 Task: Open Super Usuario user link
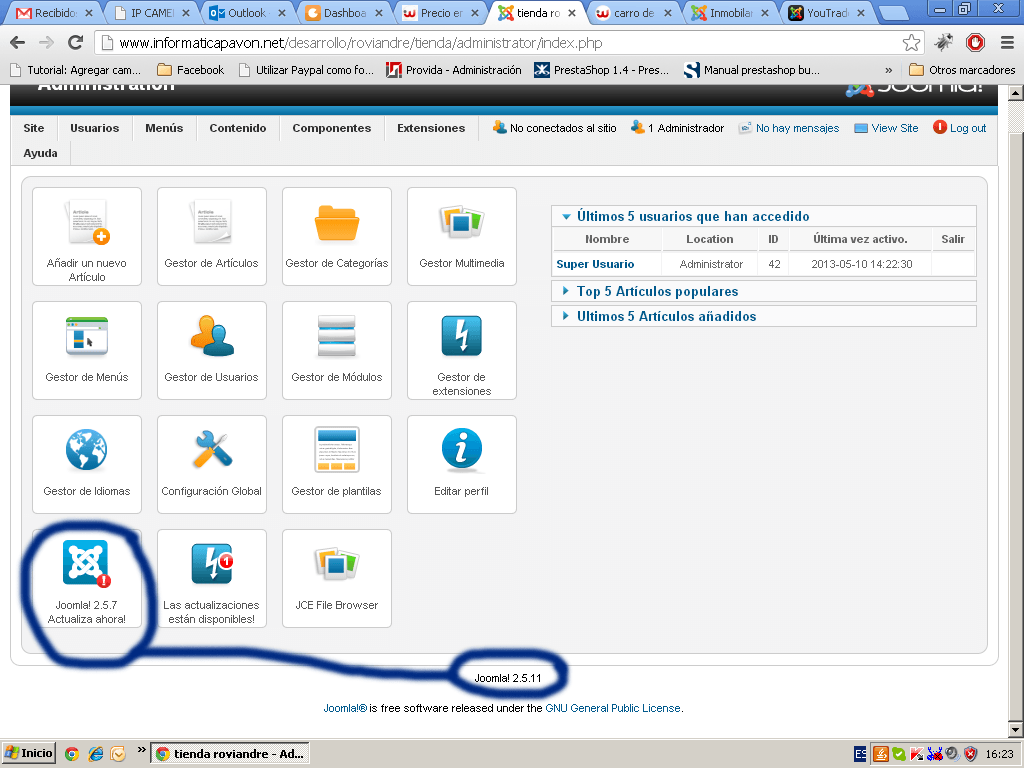pyautogui.click(x=595, y=264)
